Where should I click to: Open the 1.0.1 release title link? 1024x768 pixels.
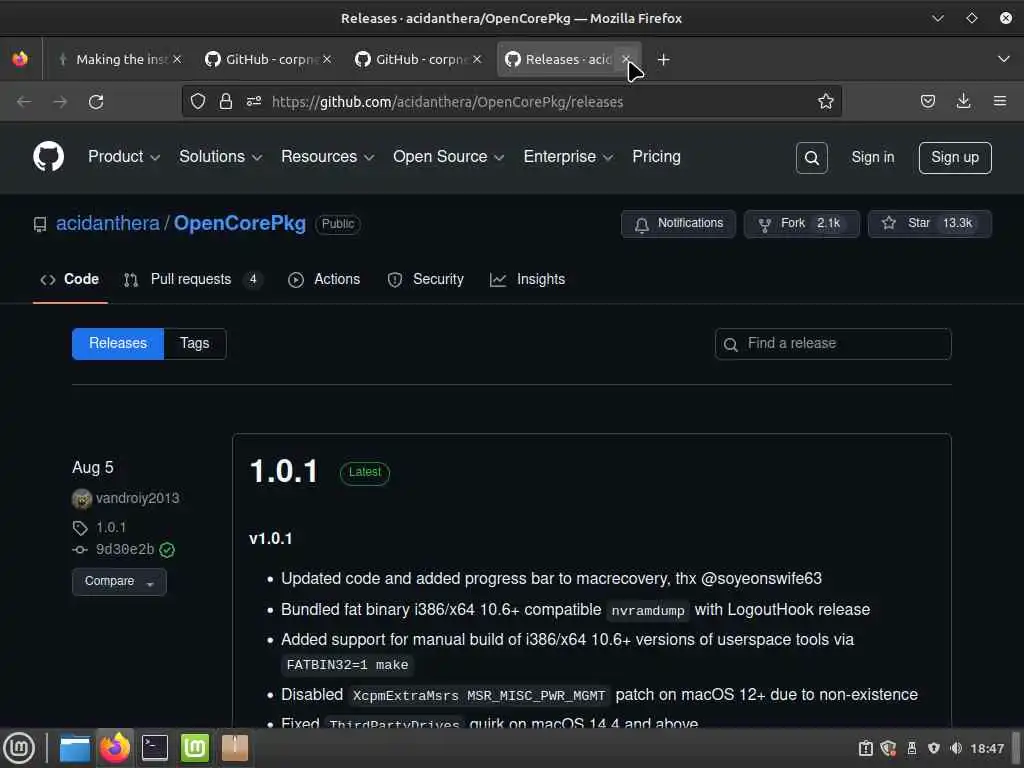pyautogui.click(x=283, y=472)
